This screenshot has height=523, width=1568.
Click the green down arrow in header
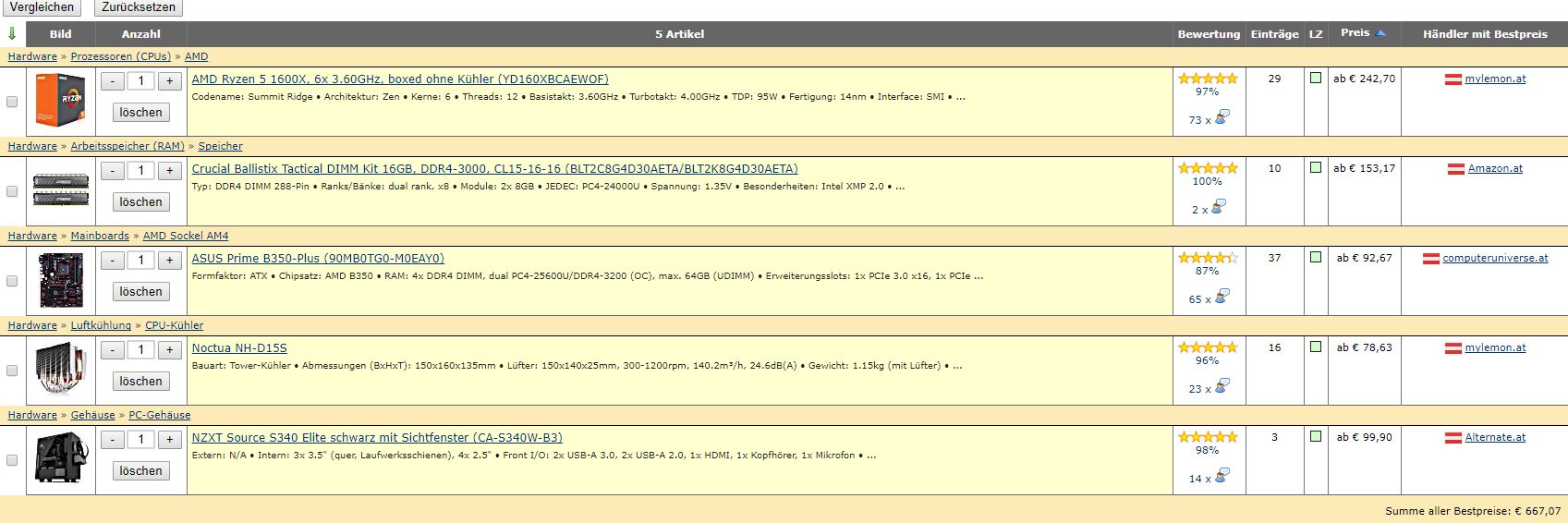click(12, 34)
